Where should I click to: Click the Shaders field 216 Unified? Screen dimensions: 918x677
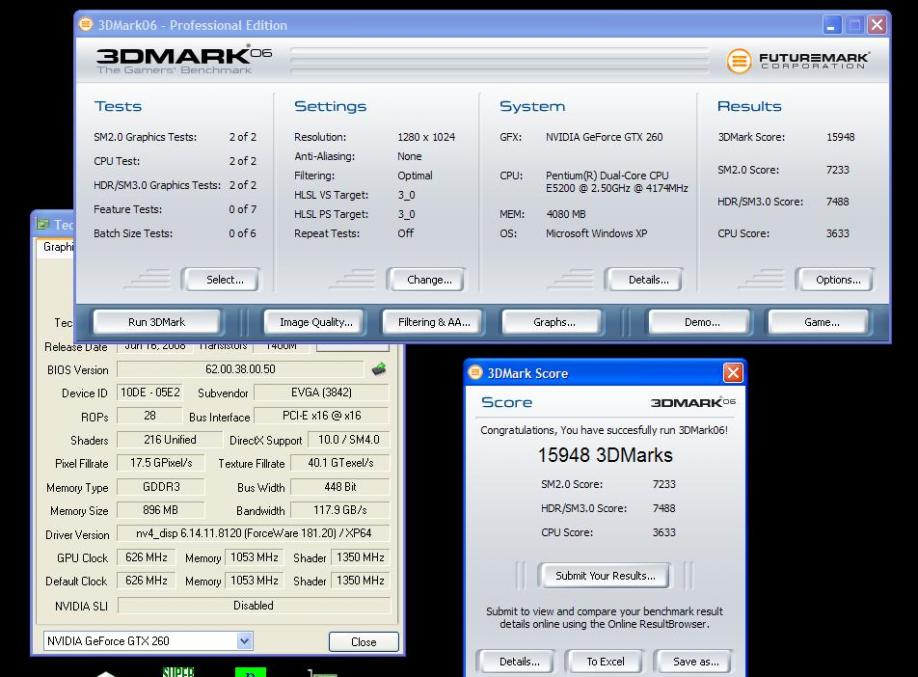(x=170, y=440)
